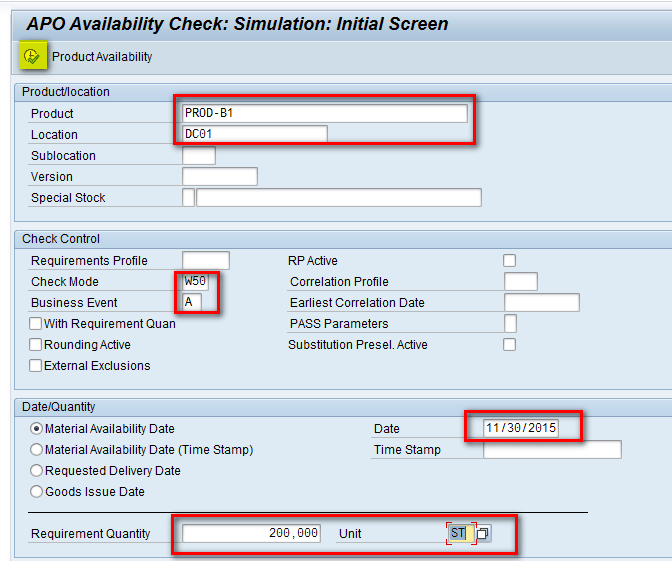Enable the Rounding Active checkbox
The image size is (672, 561).
pos(36,344)
